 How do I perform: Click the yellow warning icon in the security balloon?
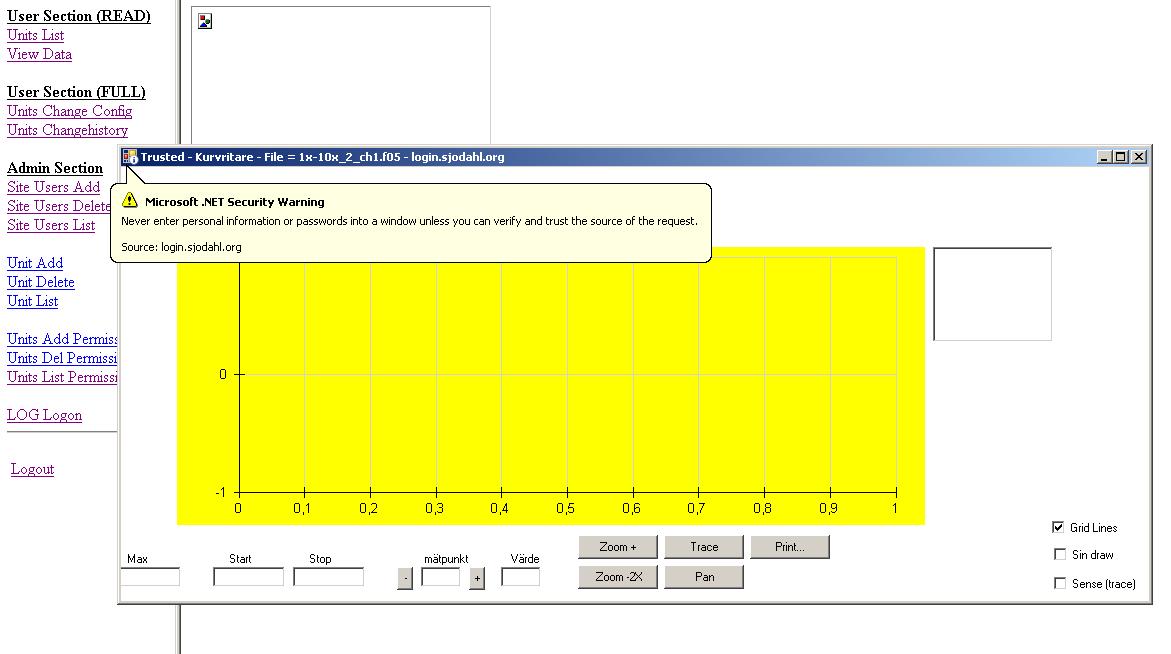click(130, 201)
